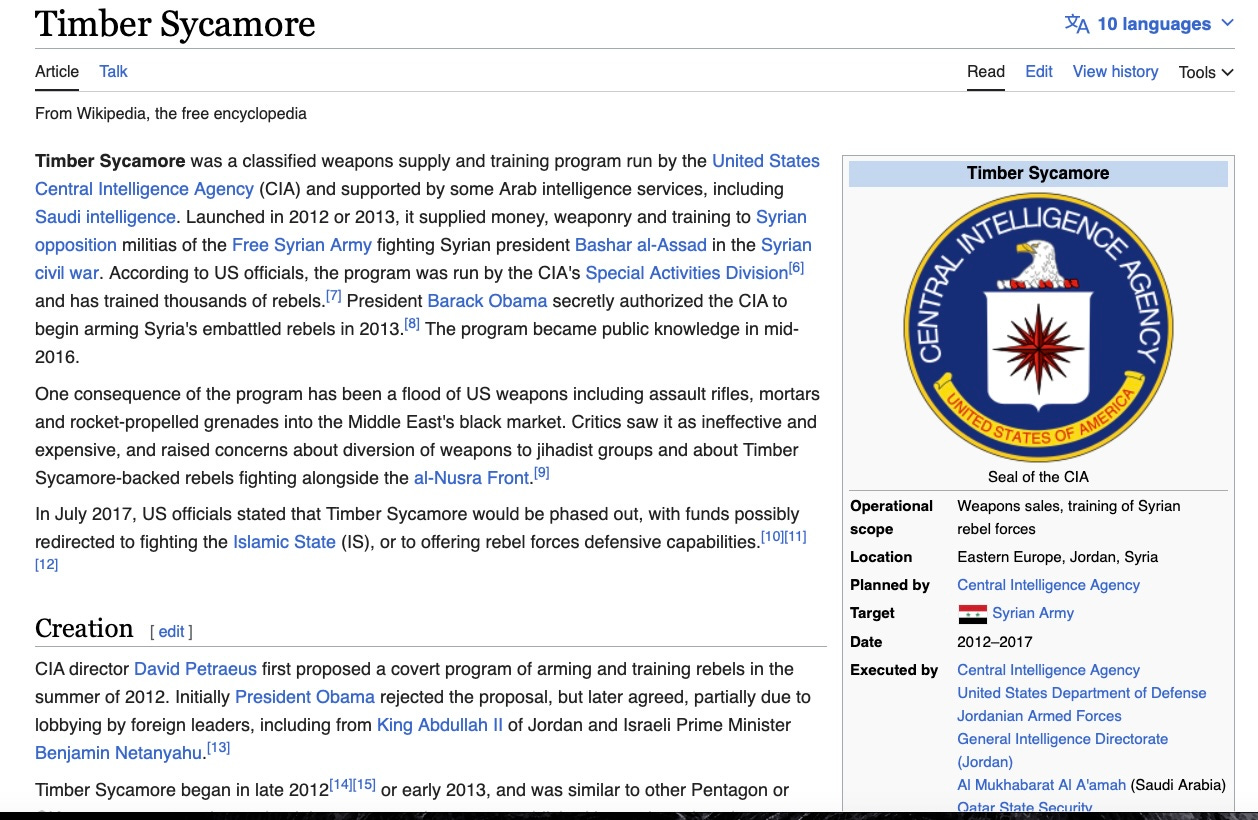Viewport: 1258px width, 820px height.
Task: Click the Timber Sycamore infobox title
Action: [1038, 173]
